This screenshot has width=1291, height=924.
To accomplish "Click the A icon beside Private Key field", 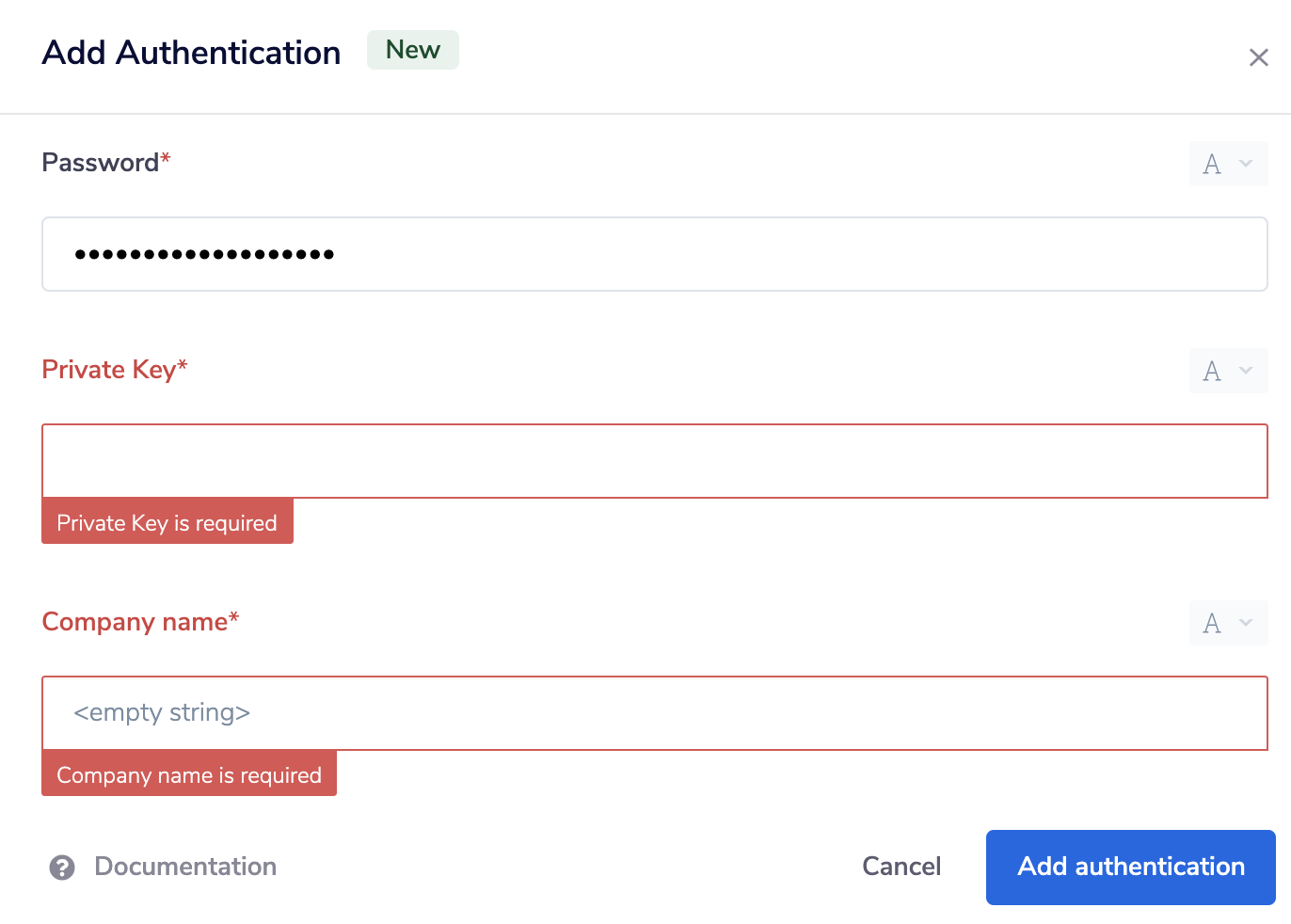I will [x=1214, y=371].
